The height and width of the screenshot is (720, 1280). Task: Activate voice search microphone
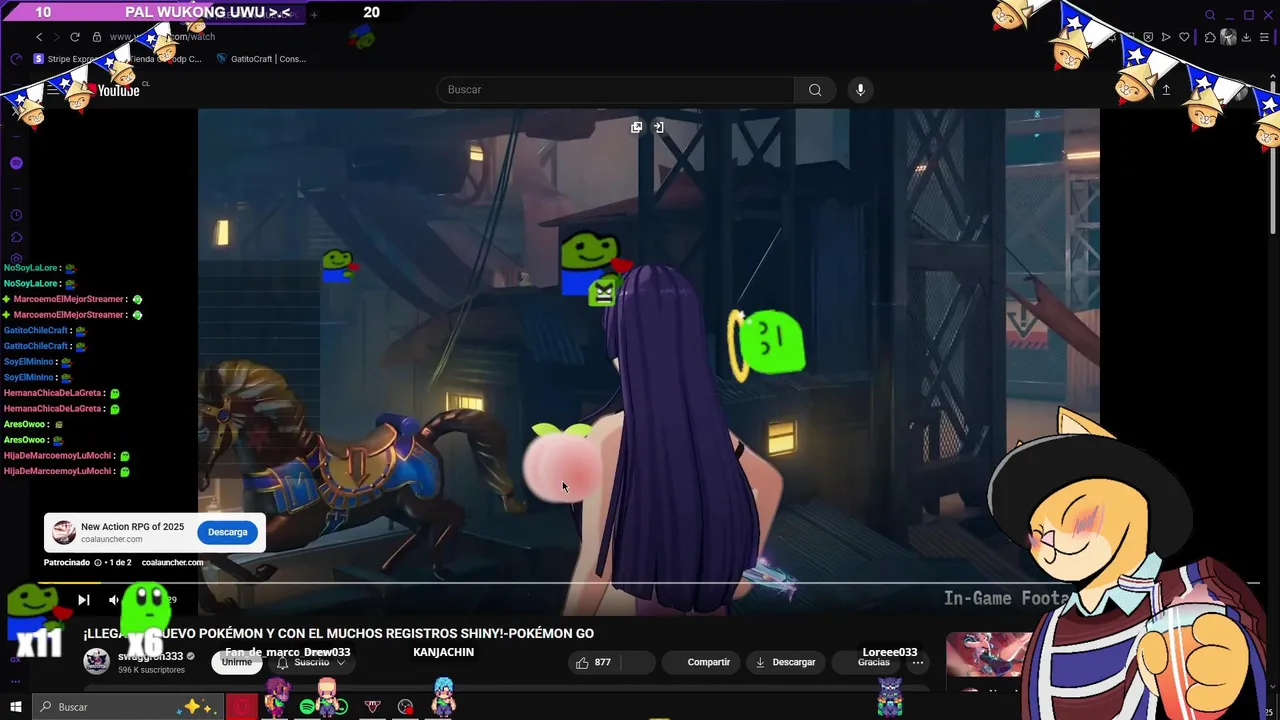coord(860,90)
